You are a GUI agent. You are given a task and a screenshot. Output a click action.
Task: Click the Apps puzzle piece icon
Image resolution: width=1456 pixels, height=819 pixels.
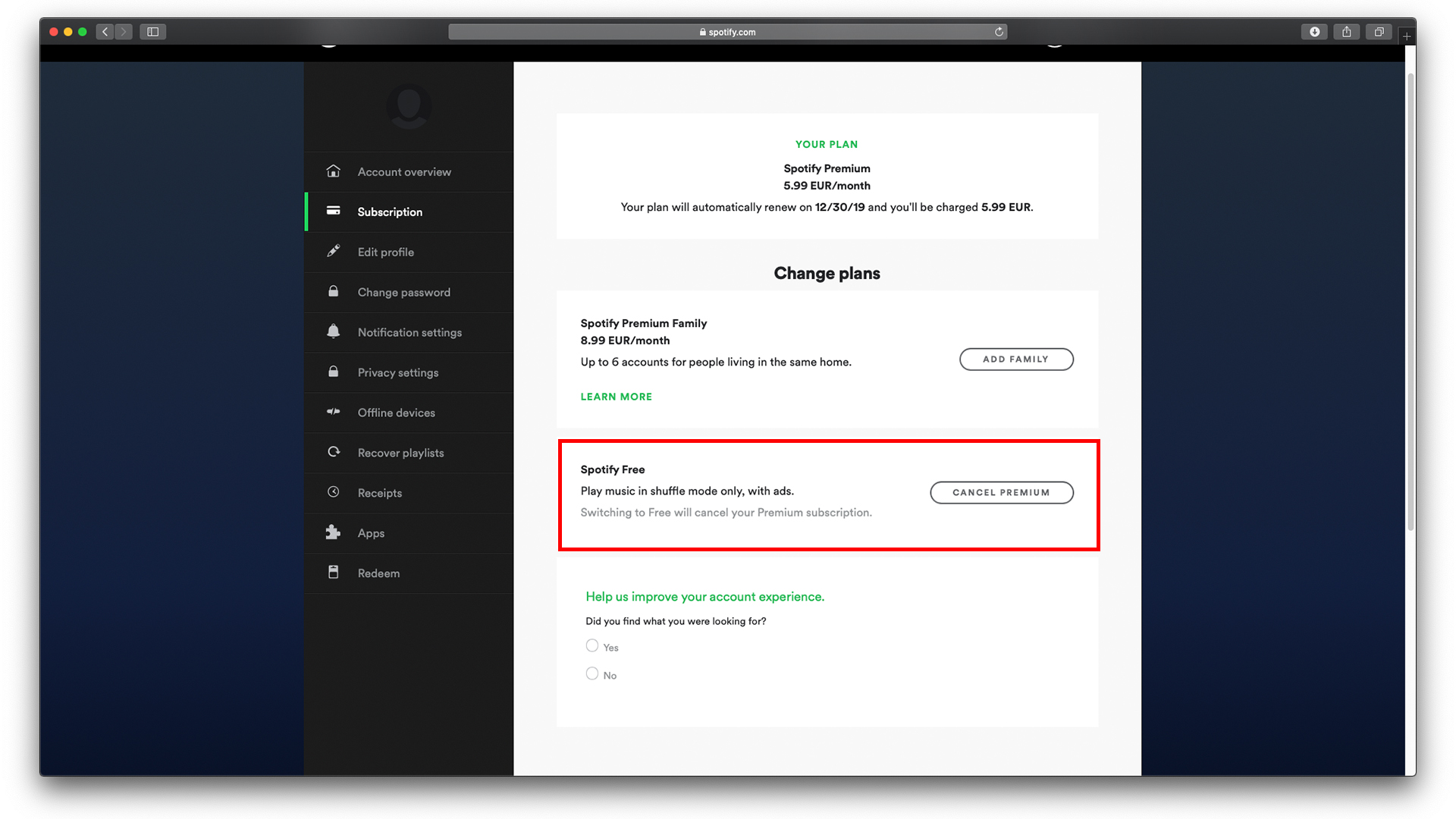(x=333, y=532)
